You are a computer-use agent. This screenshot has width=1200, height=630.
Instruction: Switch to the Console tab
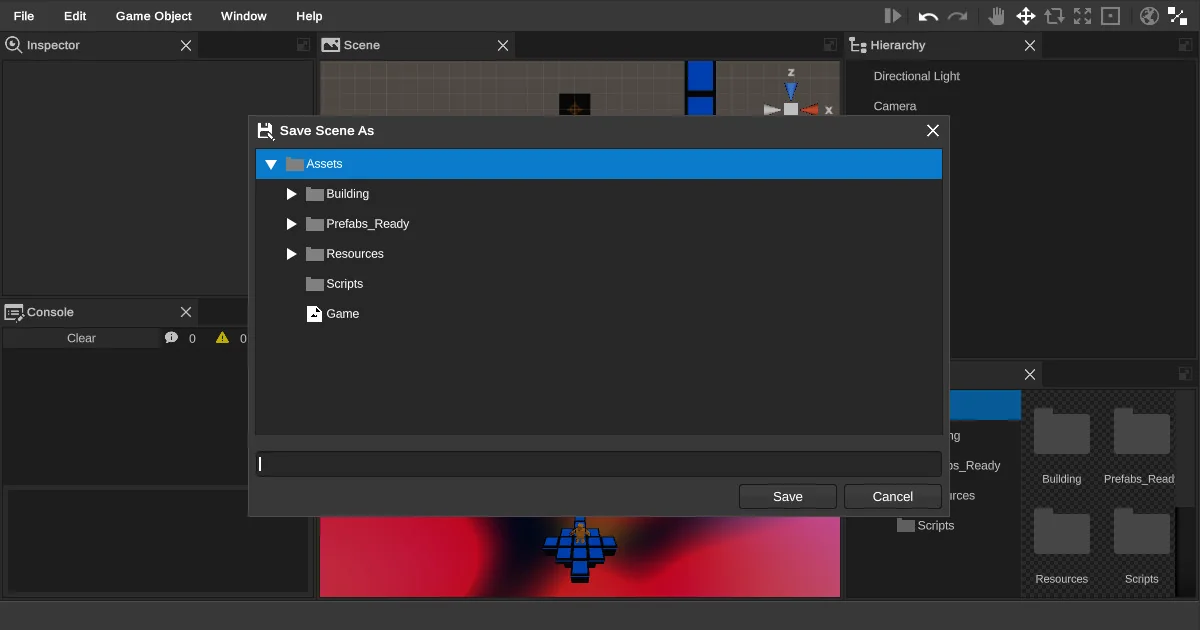50,312
